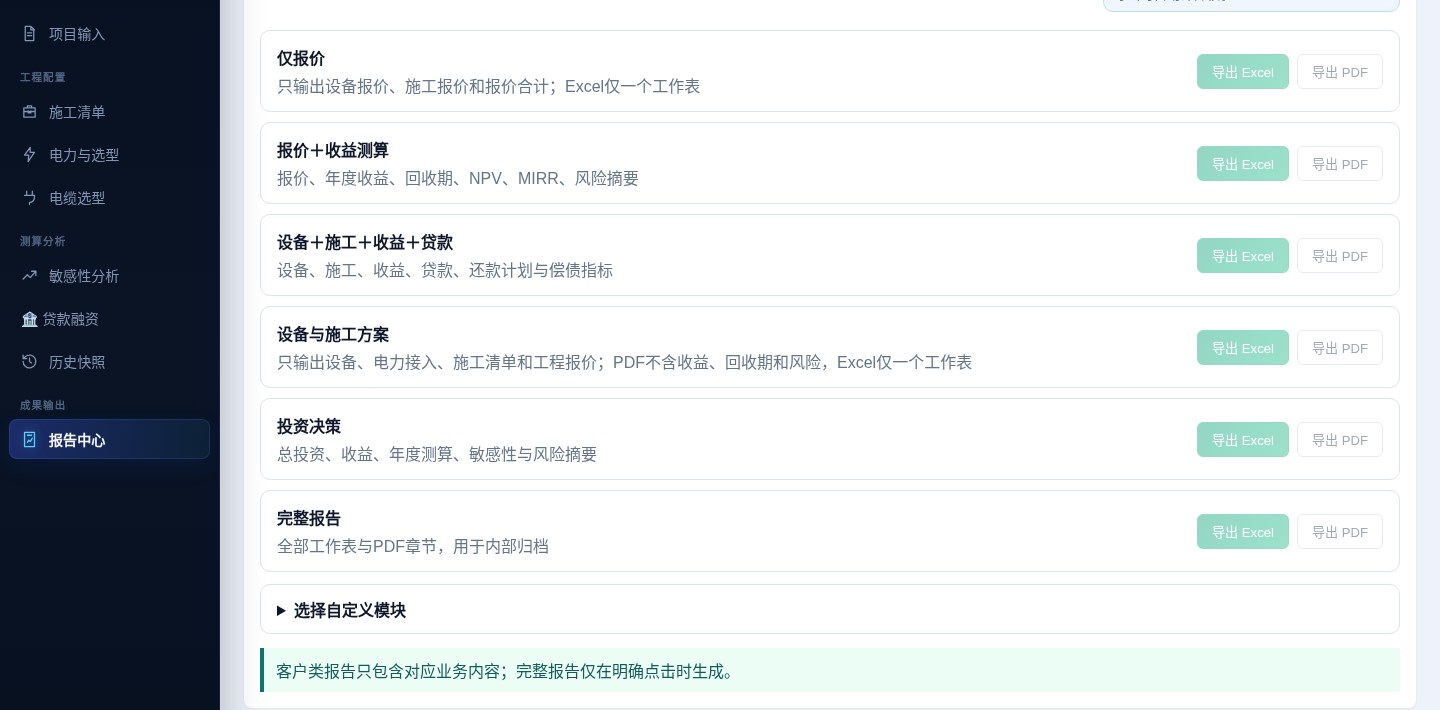Image resolution: width=1440 pixels, height=710 pixels.
Task: Click the description 报价、年度收益、回收期、NPV、MIRR、风险摘要
Action: (x=458, y=179)
